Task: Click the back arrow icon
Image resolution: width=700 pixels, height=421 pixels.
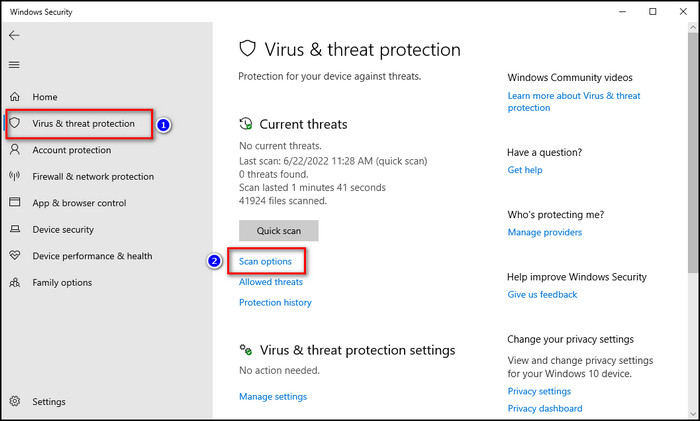Action: click(14, 35)
